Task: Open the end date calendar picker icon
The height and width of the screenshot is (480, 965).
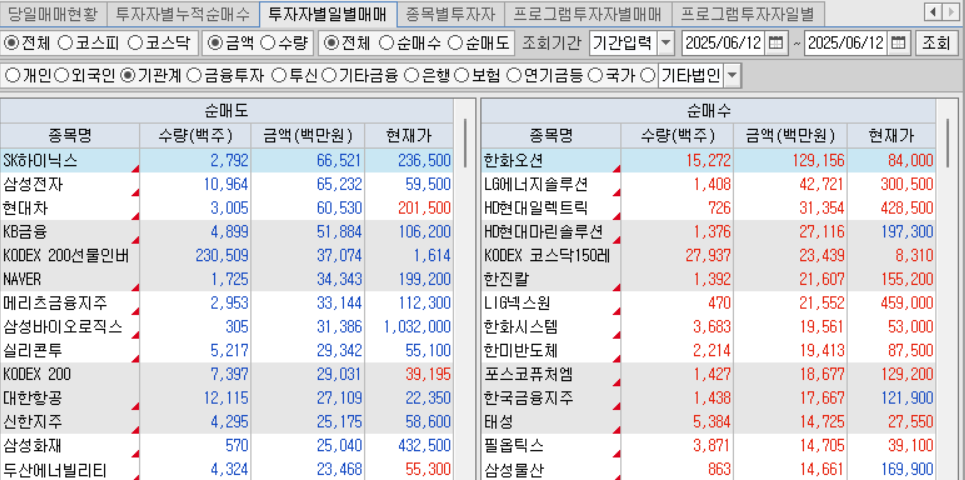Action: [x=899, y=43]
